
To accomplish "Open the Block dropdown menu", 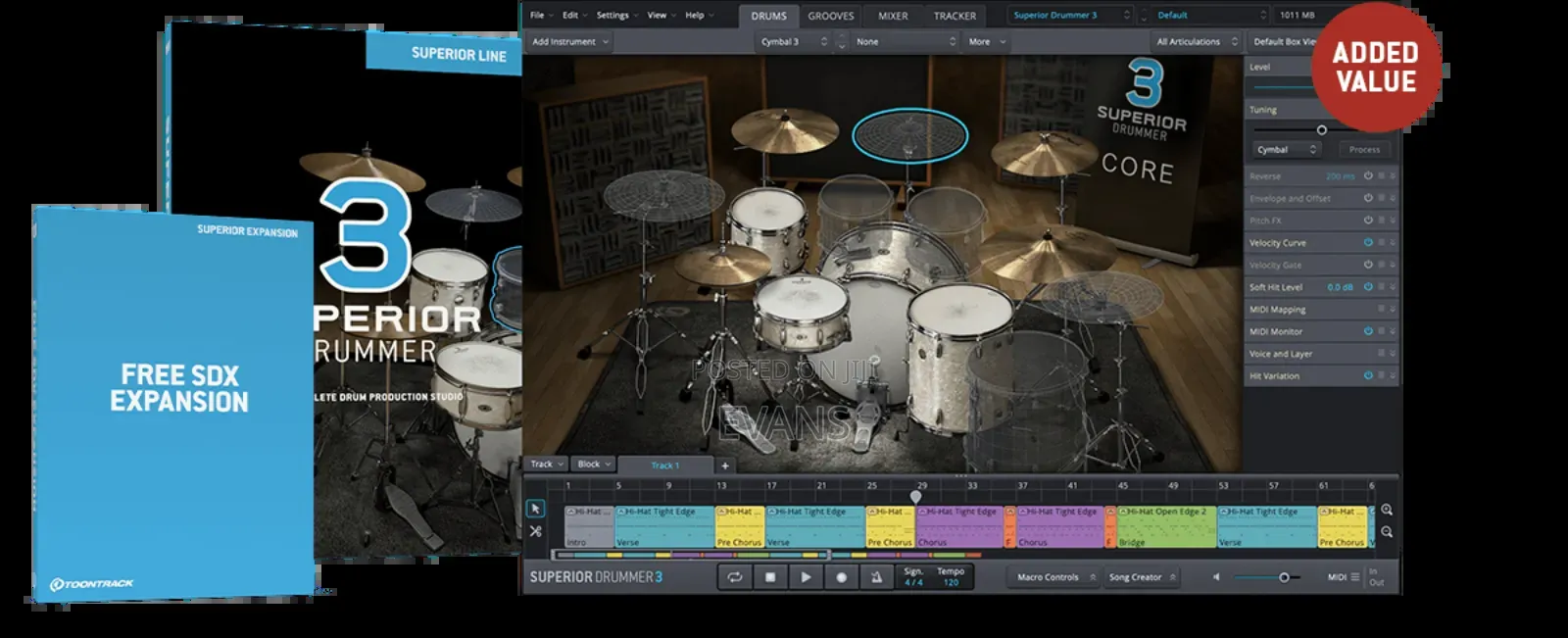I will pos(594,465).
